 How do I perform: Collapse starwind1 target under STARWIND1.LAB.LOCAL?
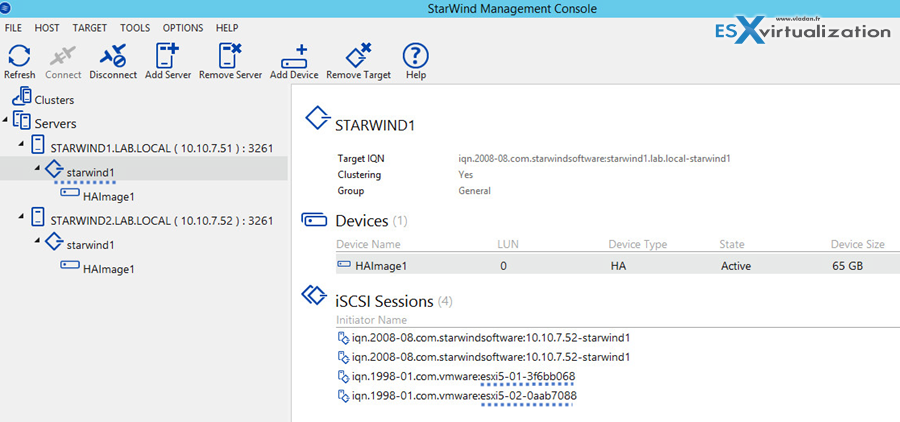point(37,168)
